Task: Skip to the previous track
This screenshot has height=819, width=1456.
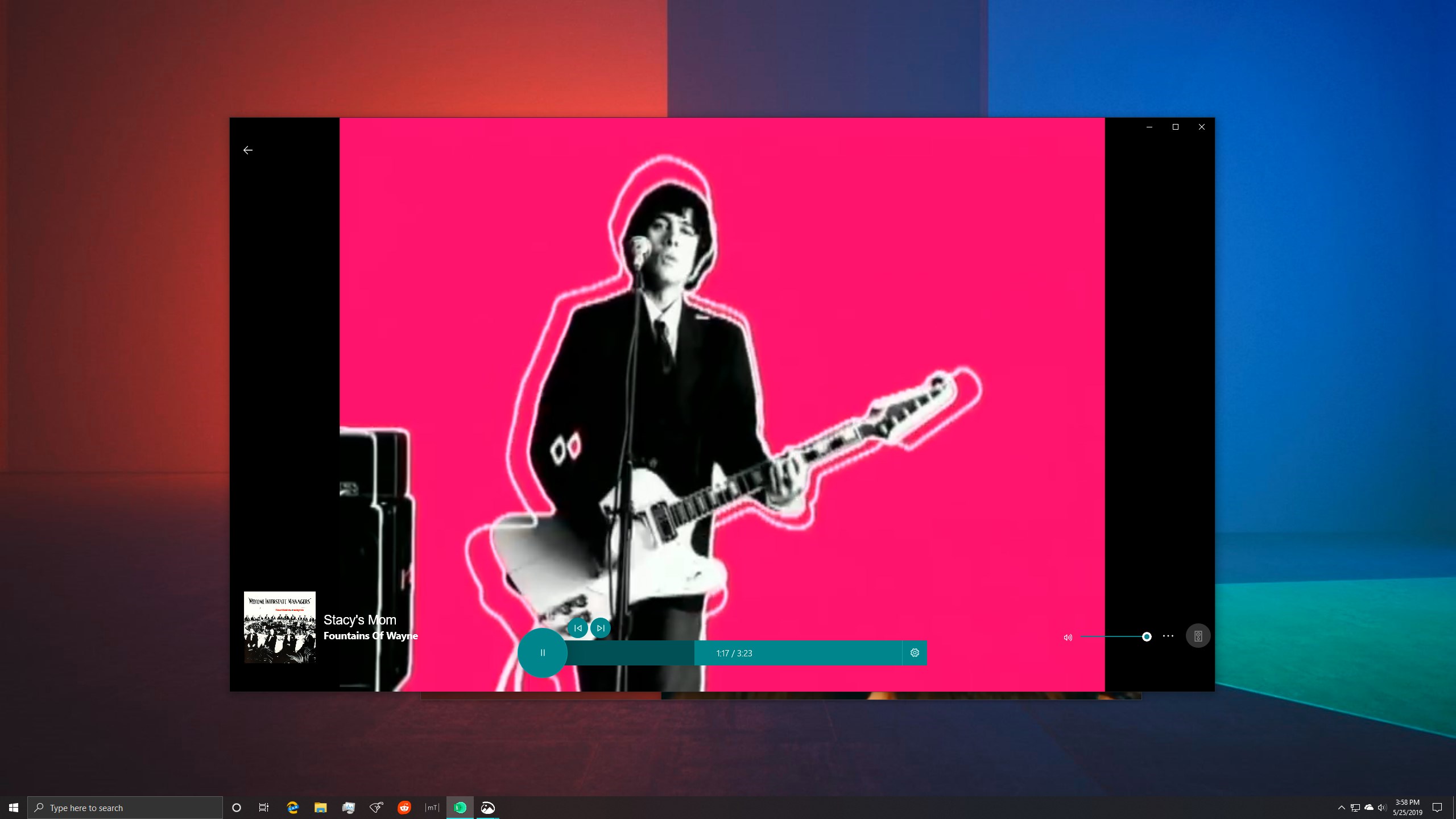Action: pyautogui.click(x=578, y=628)
